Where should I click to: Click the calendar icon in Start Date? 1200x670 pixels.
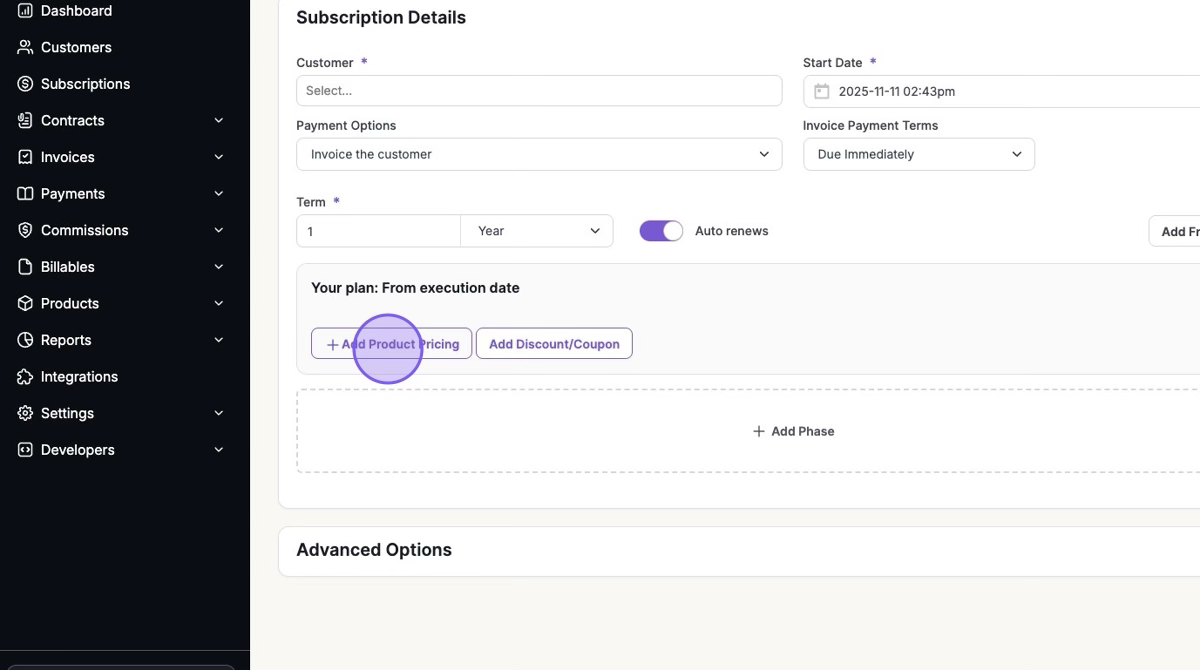821,91
